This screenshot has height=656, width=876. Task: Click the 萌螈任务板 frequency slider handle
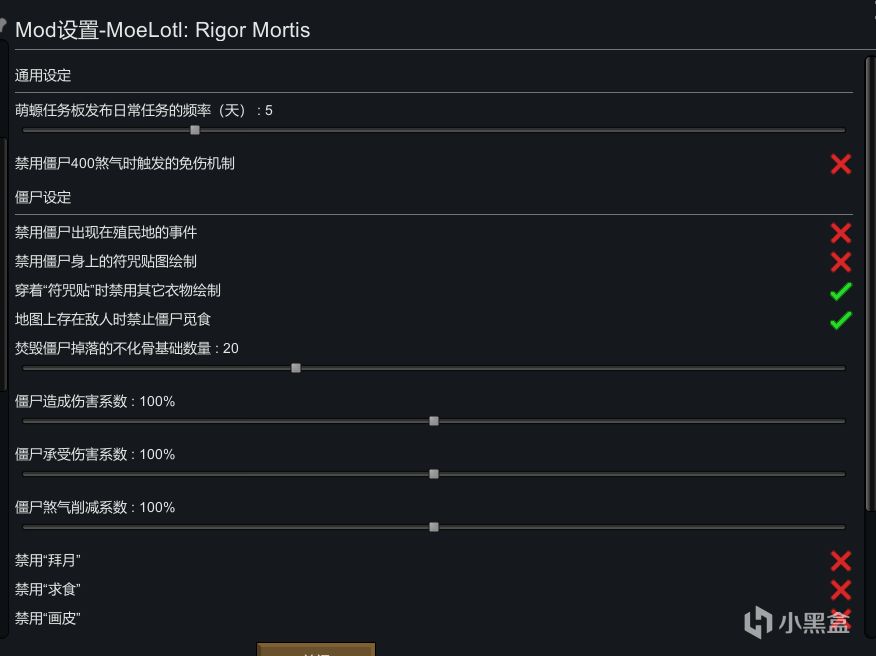pos(195,130)
